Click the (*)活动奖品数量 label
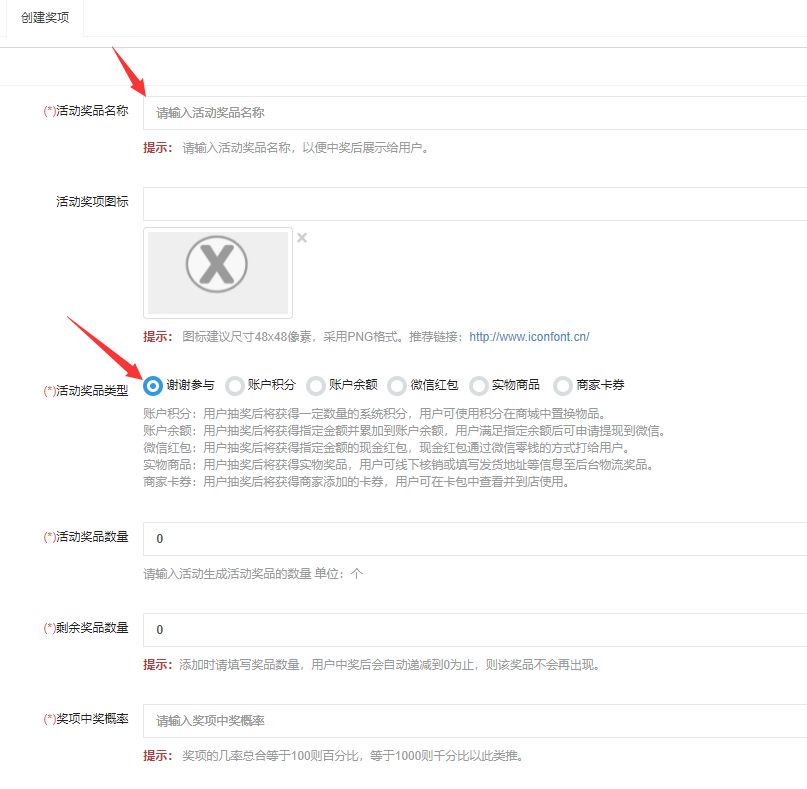The width and height of the screenshot is (807, 789). (86, 537)
